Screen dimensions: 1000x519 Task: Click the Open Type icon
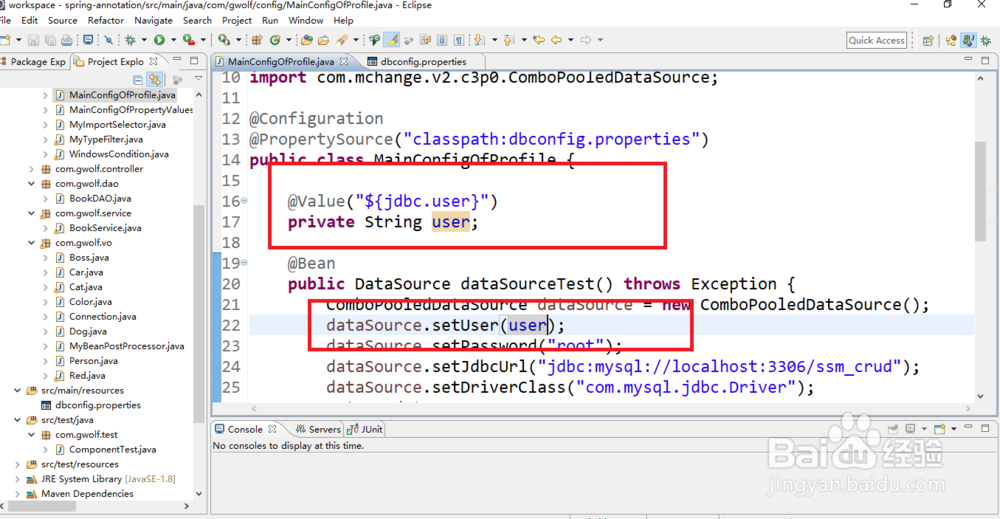307,40
